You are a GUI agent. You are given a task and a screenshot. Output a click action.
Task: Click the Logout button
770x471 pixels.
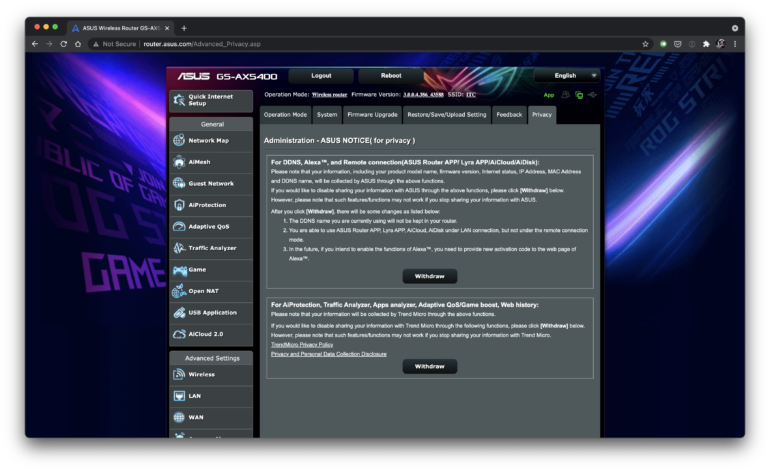[321, 76]
